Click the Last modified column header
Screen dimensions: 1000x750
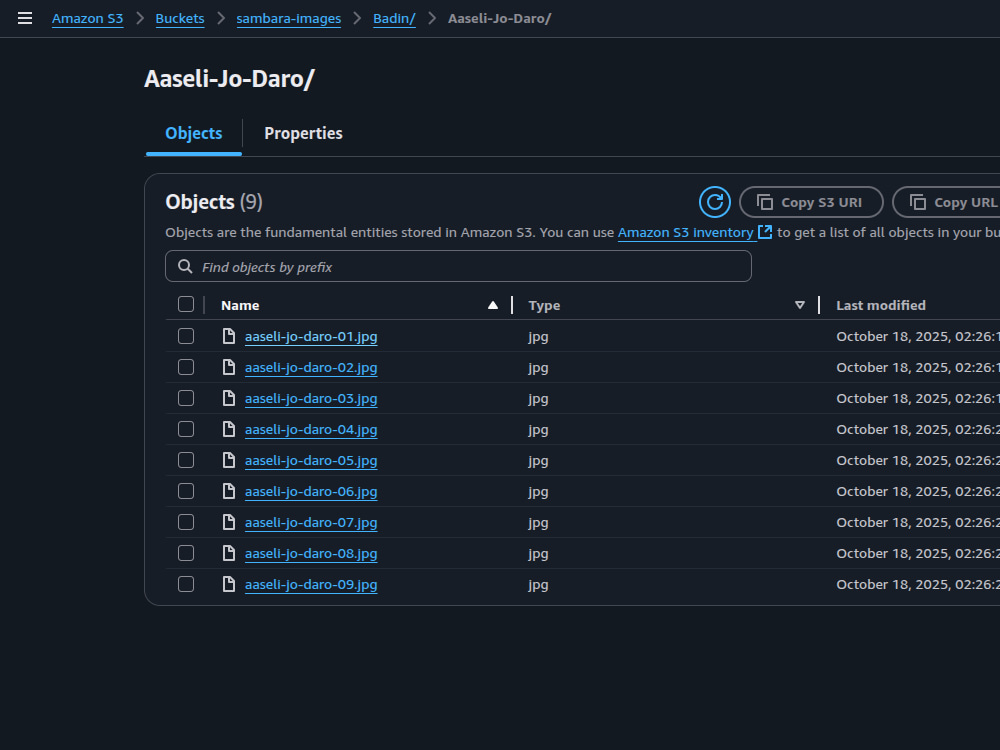pos(880,305)
